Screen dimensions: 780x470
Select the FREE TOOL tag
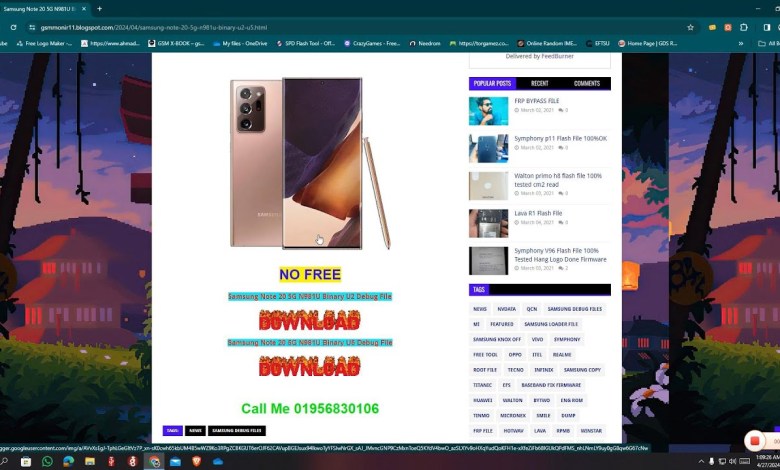pyautogui.click(x=485, y=355)
